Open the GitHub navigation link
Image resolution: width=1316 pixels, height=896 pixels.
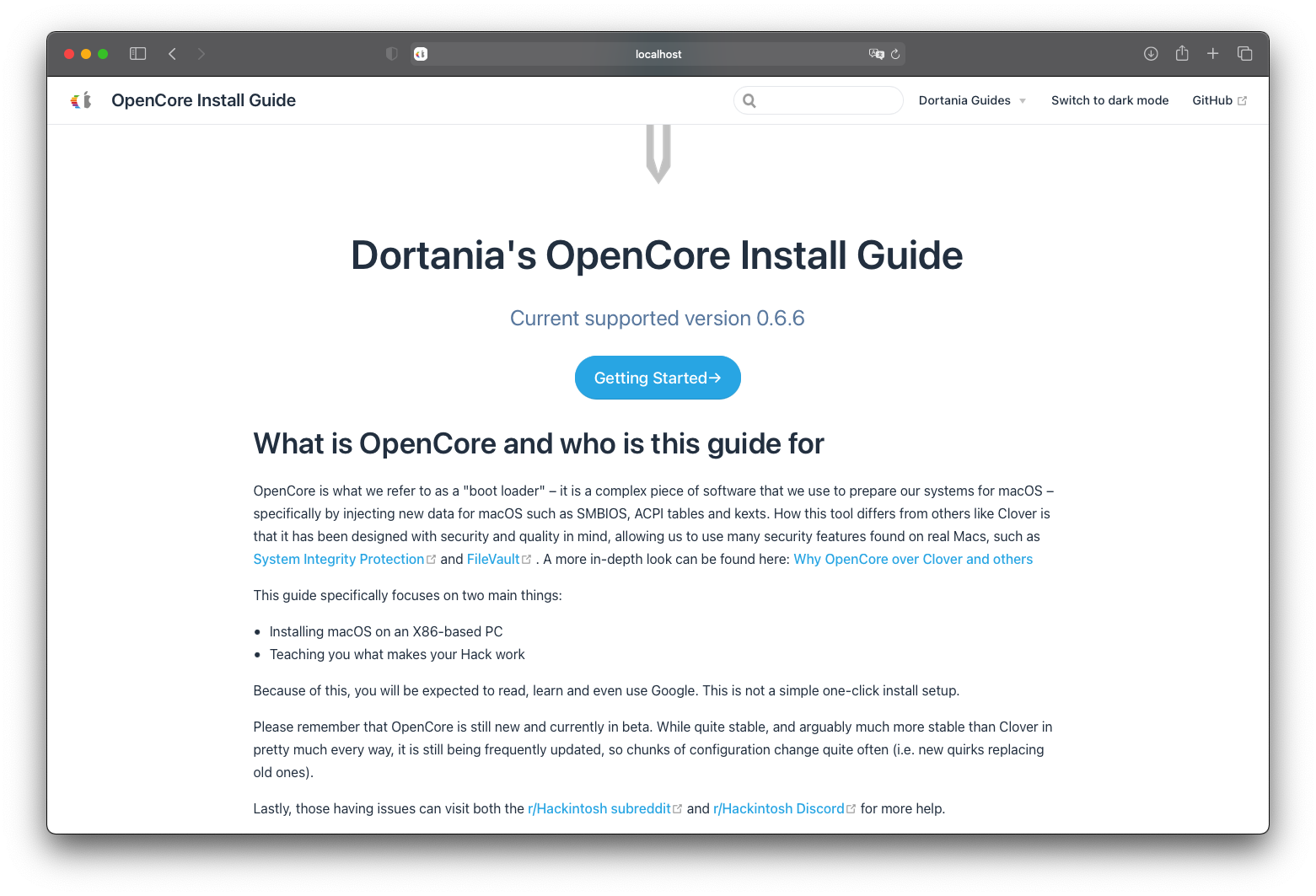click(1219, 100)
